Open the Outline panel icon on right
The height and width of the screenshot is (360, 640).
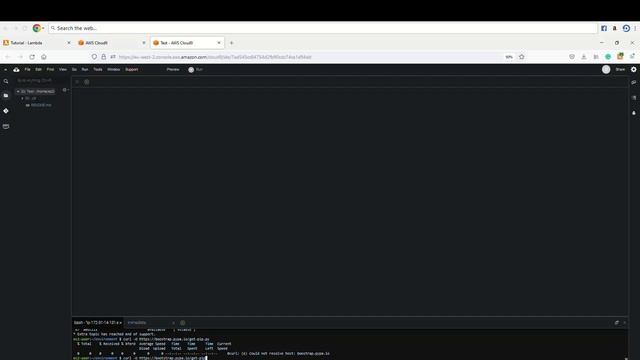[633, 98]
